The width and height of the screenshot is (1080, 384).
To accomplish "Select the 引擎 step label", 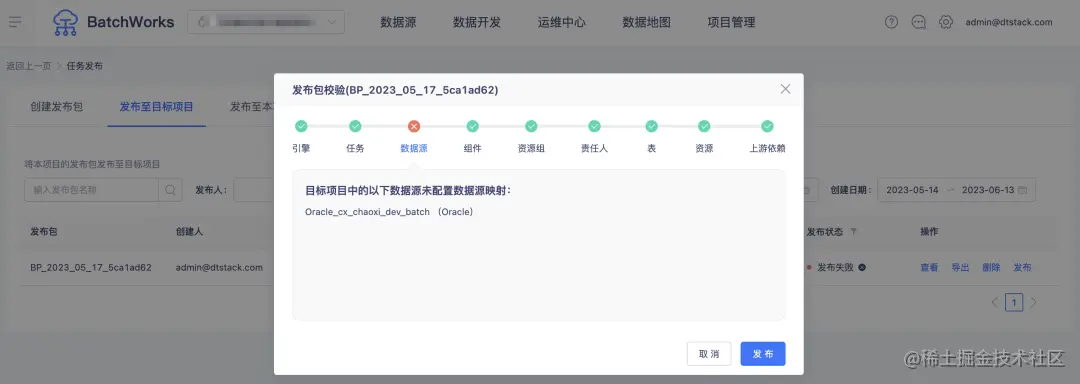I will pos(301,149).
